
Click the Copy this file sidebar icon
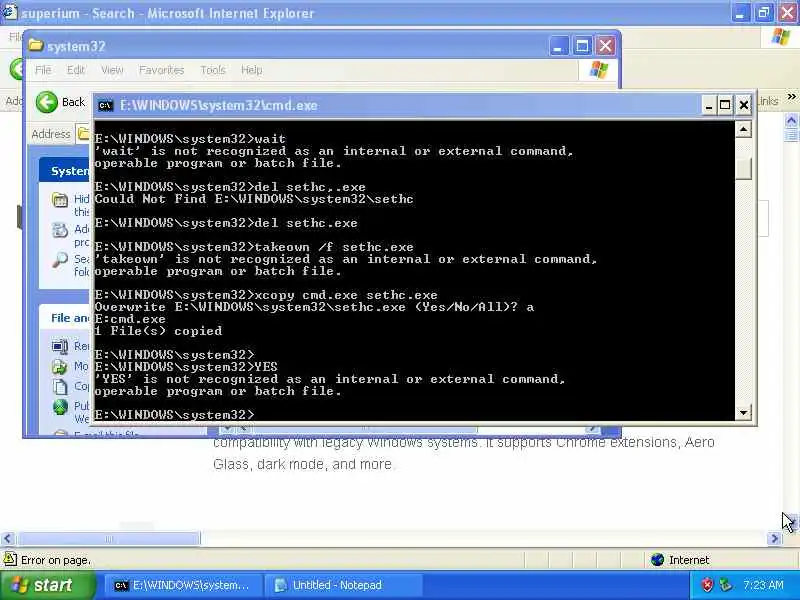point(60,387)
